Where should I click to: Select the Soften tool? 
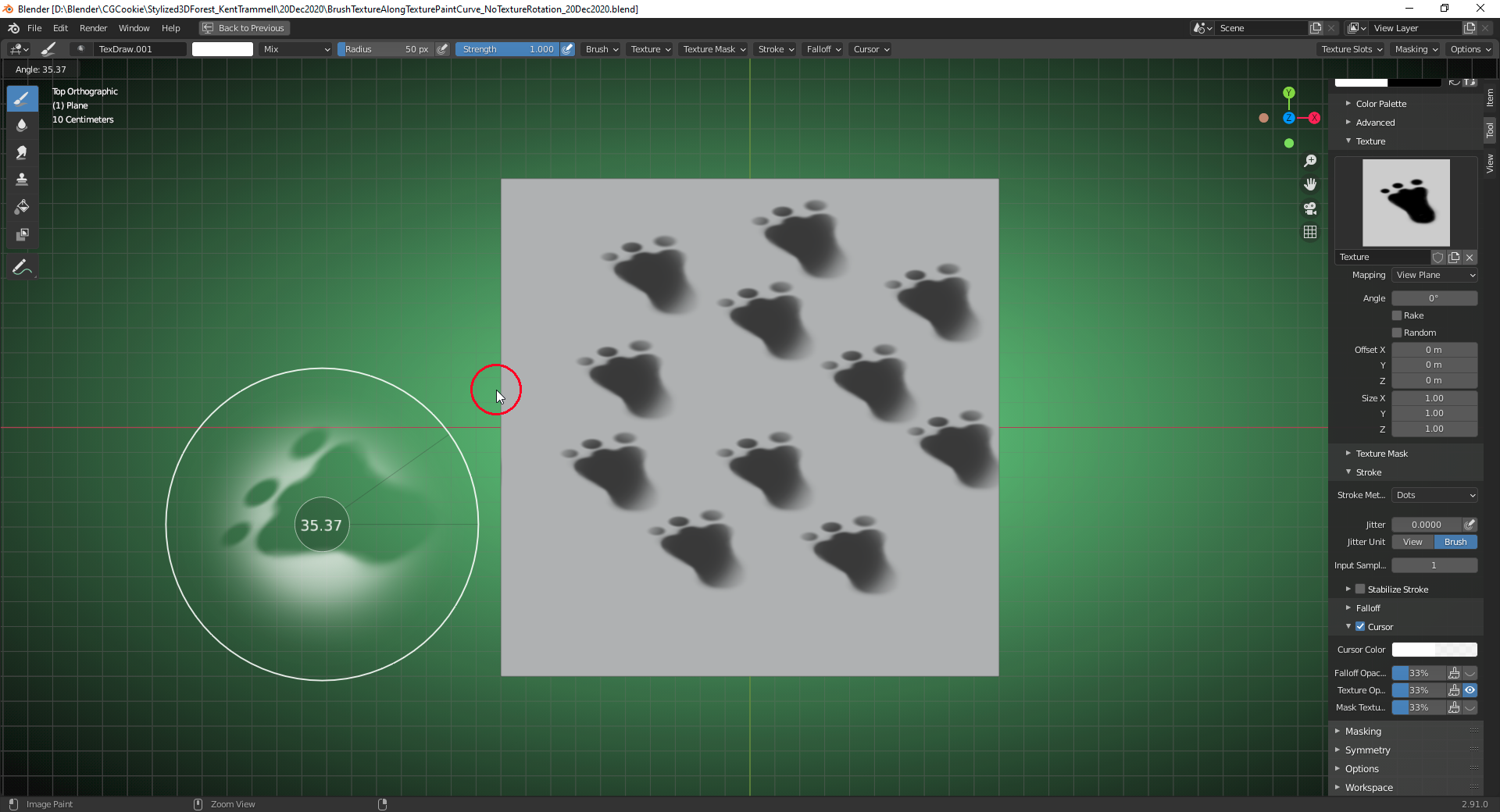point(22,125)
